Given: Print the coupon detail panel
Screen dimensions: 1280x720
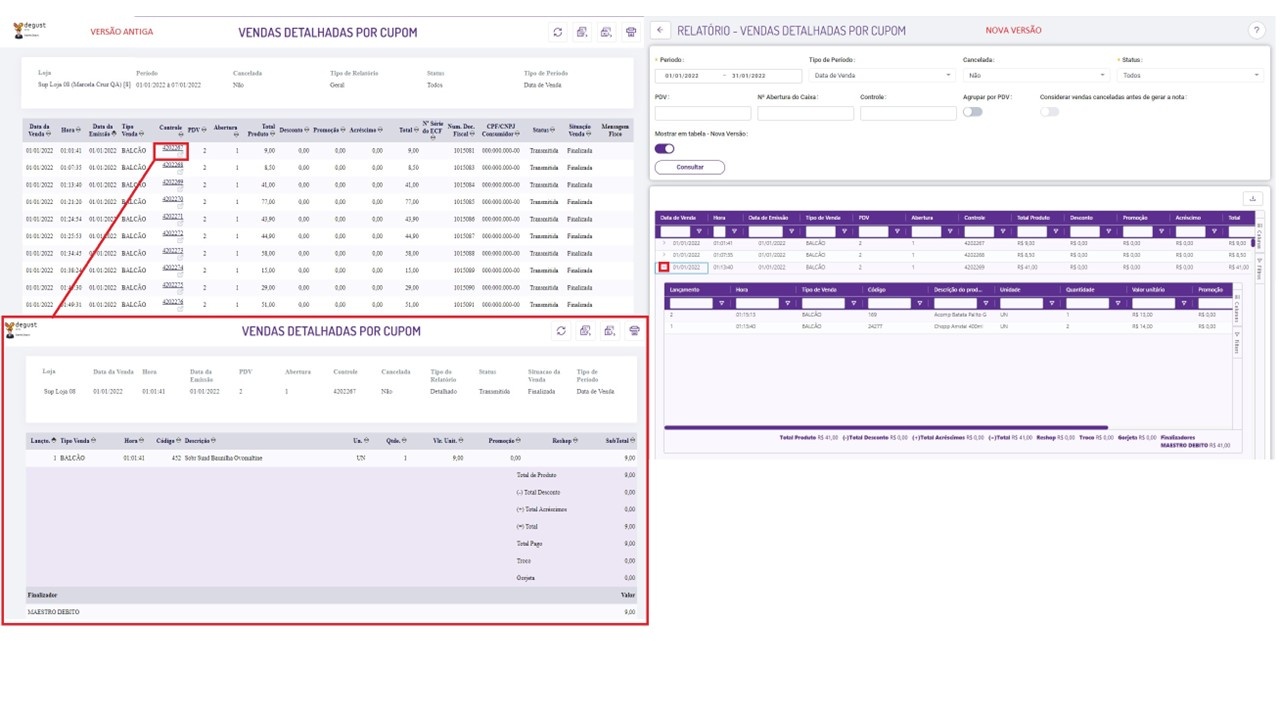Looking at the screenshot, I should (x=634, y=331).
